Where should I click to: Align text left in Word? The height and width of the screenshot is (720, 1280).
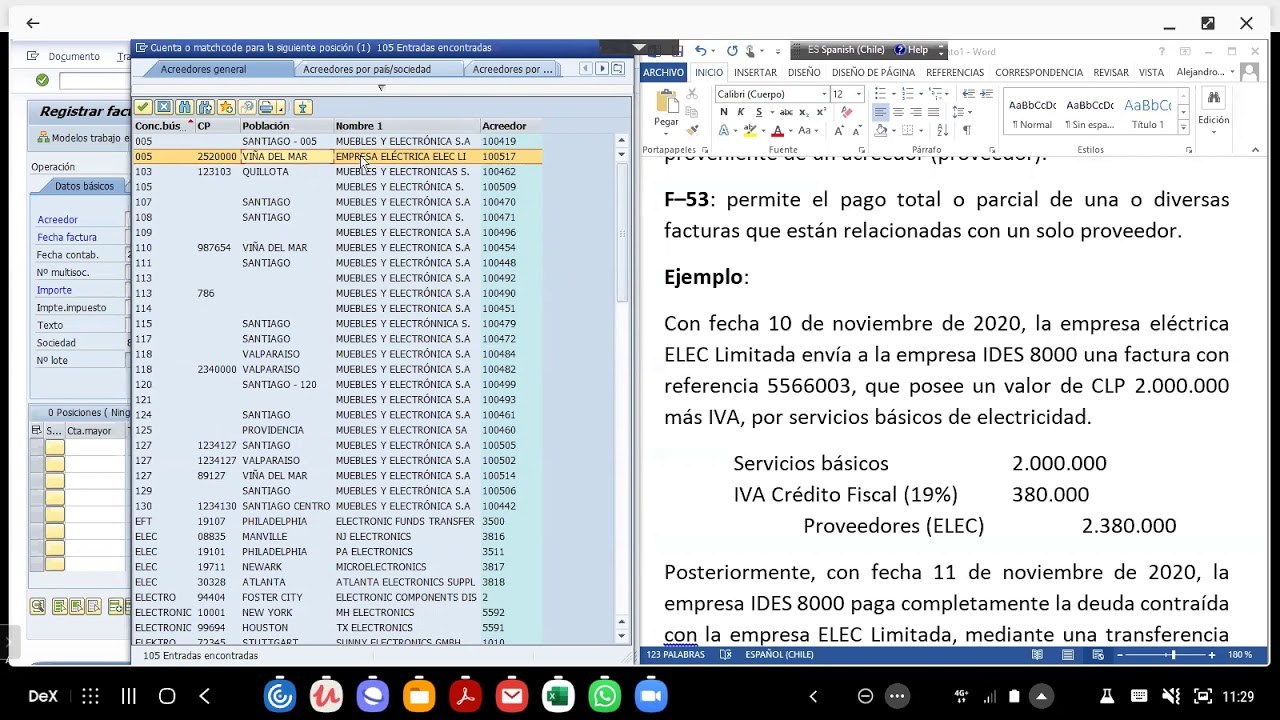point(880,112)
